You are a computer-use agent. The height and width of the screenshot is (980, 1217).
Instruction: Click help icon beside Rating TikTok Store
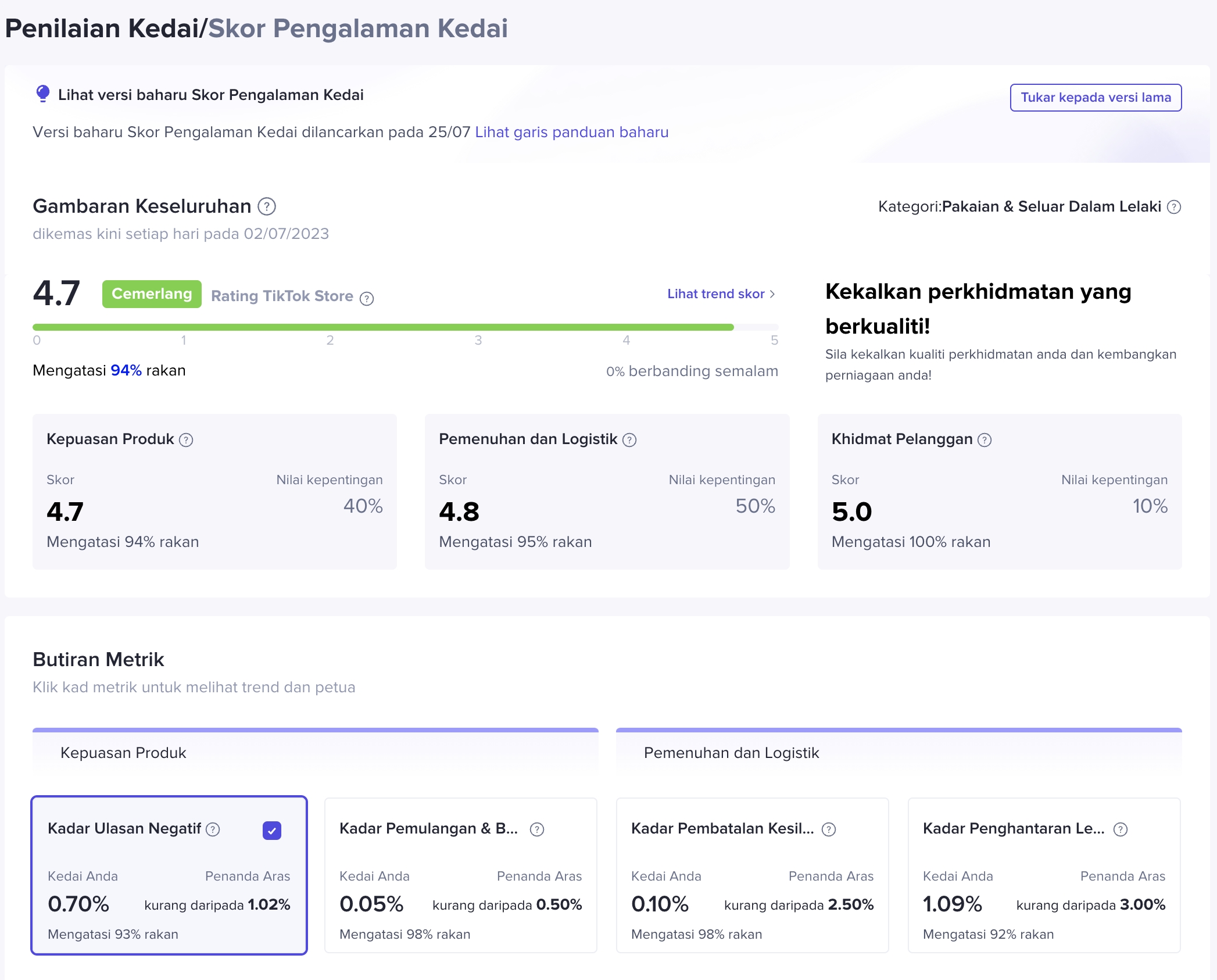367,299
